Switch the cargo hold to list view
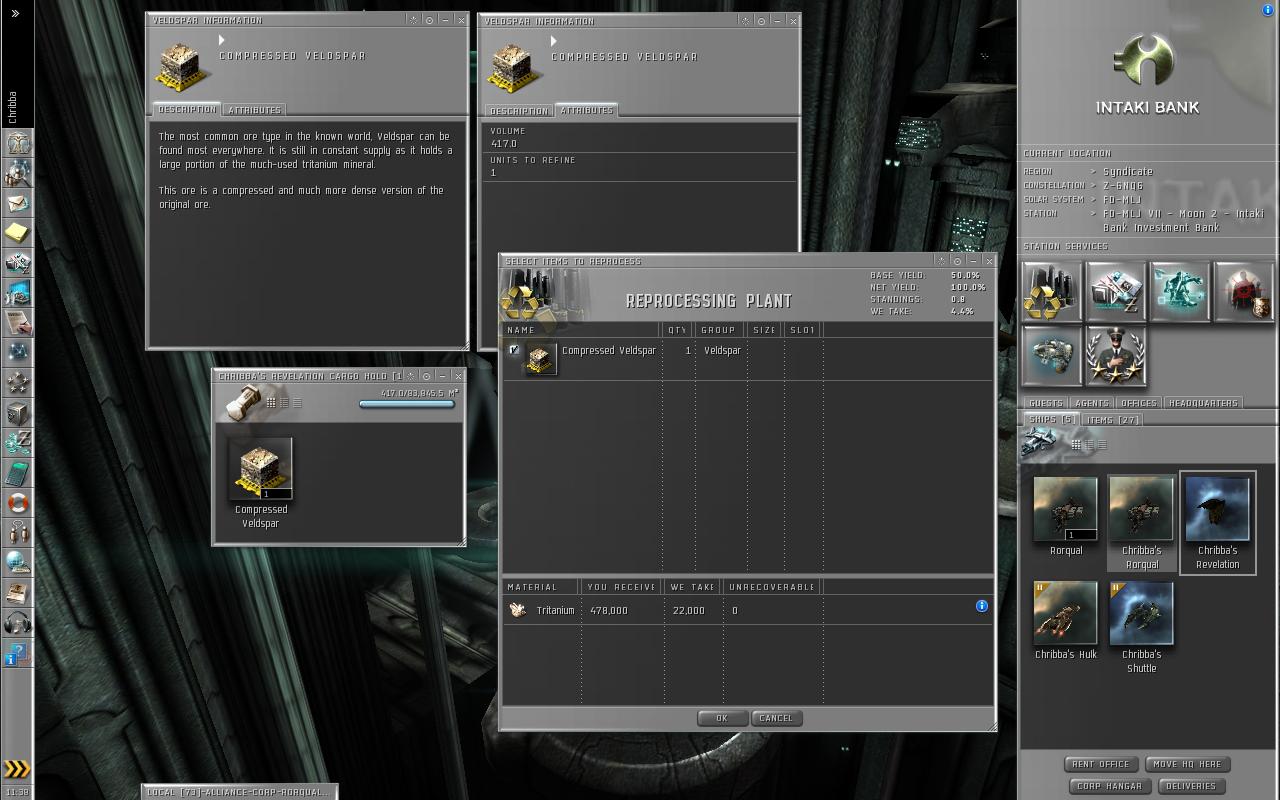This screenshot has height=800, width=1280. pos(296,403)
